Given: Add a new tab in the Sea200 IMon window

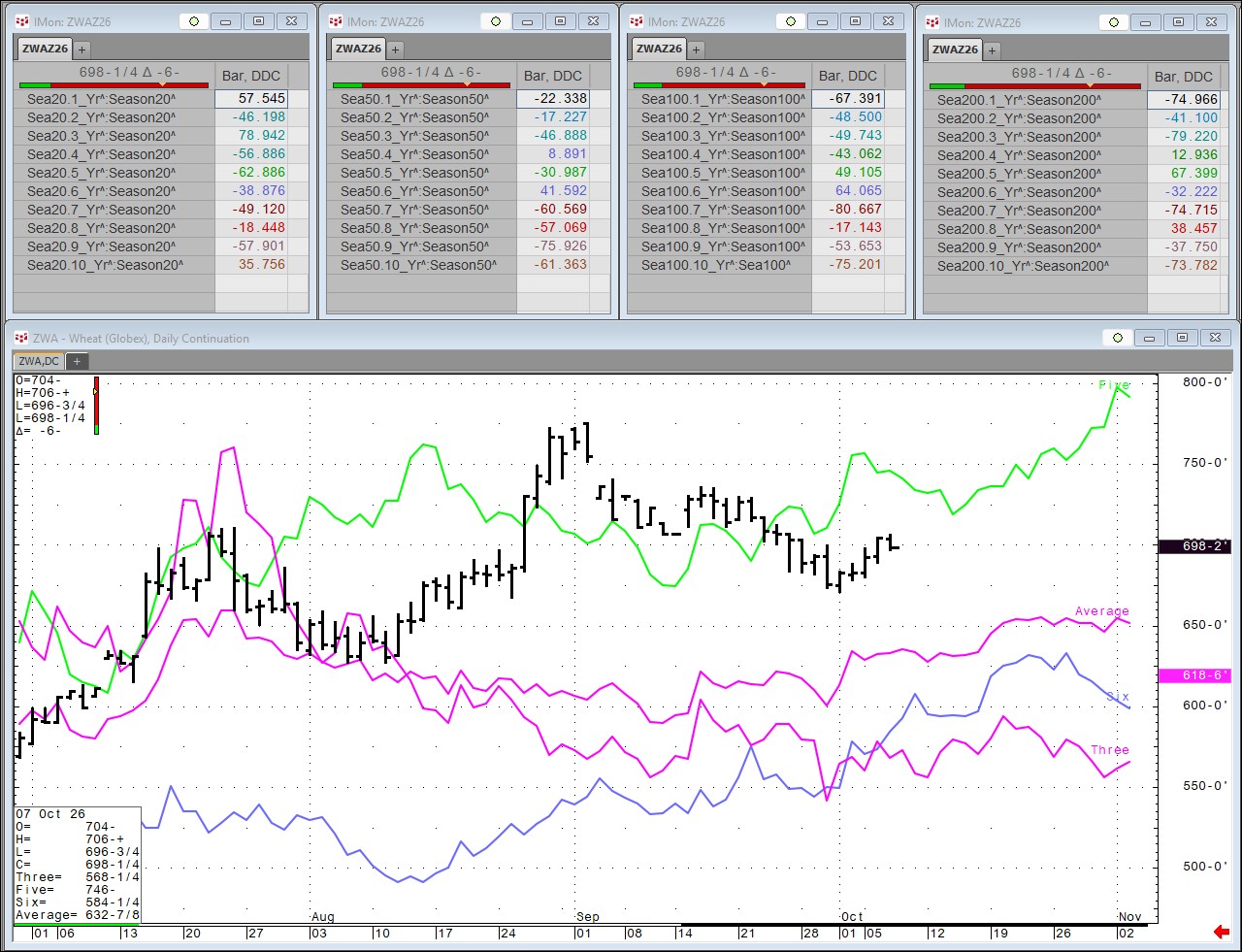Looking at the screenshot, I should (992, 49).
